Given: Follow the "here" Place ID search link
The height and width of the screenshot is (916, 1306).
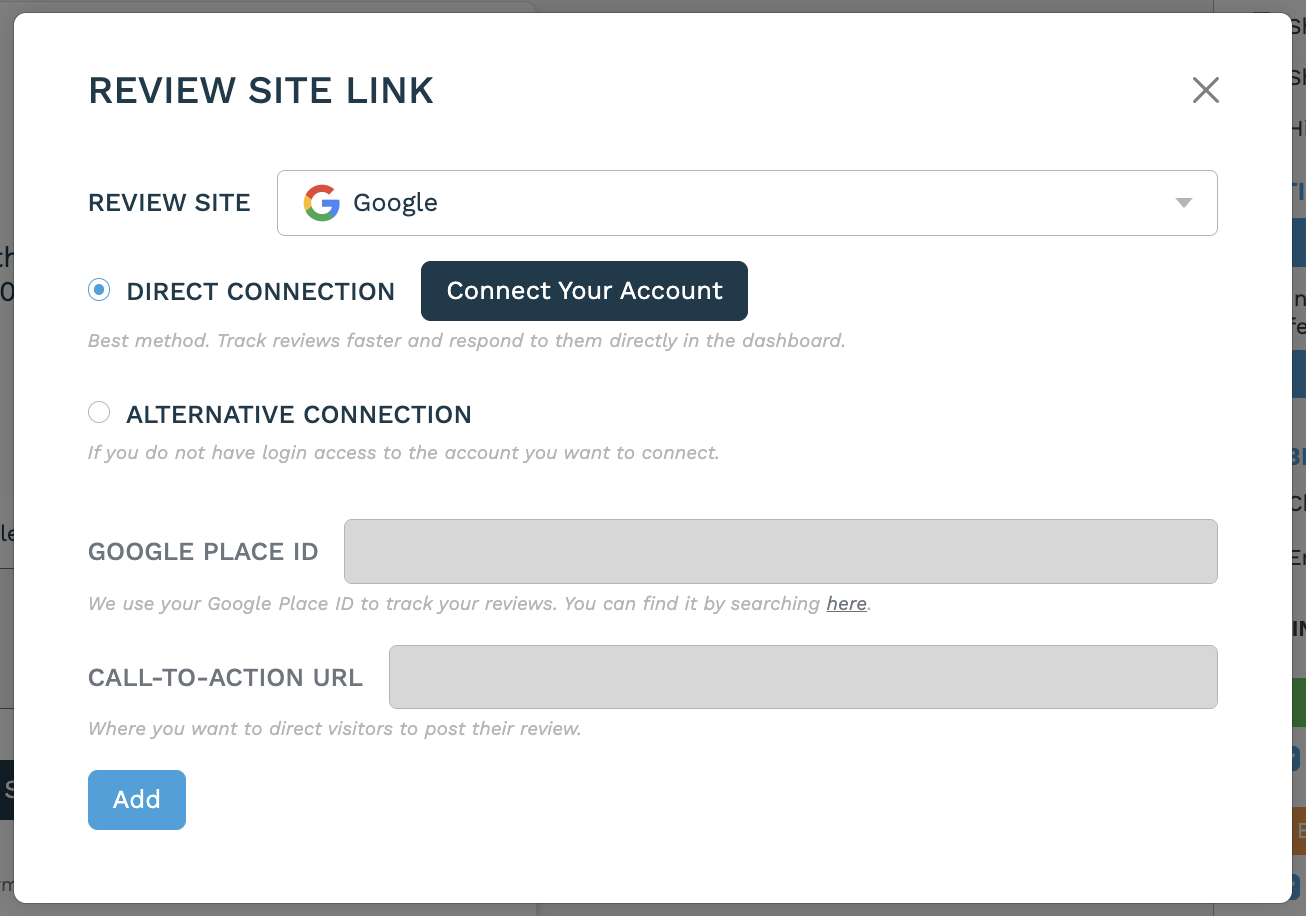Looking at the screenshot, I should [x=846, y=604].
